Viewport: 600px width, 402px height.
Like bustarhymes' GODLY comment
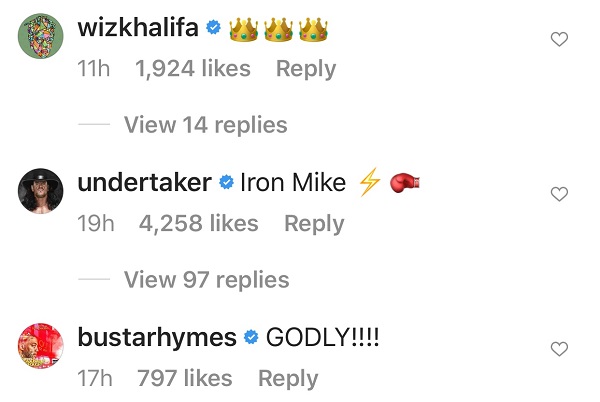[560, 349]
